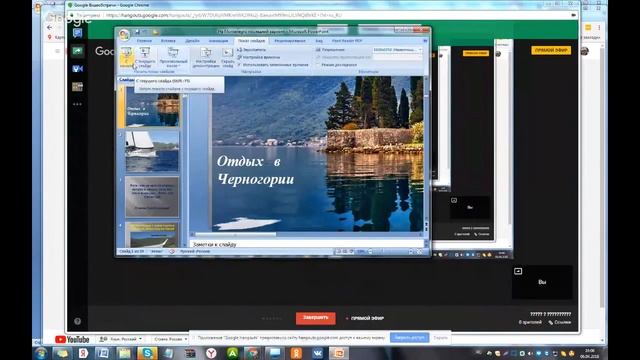Open PowerPoint Design tab
The width and height of the screenshot is (640, 360).
[192, 41]
